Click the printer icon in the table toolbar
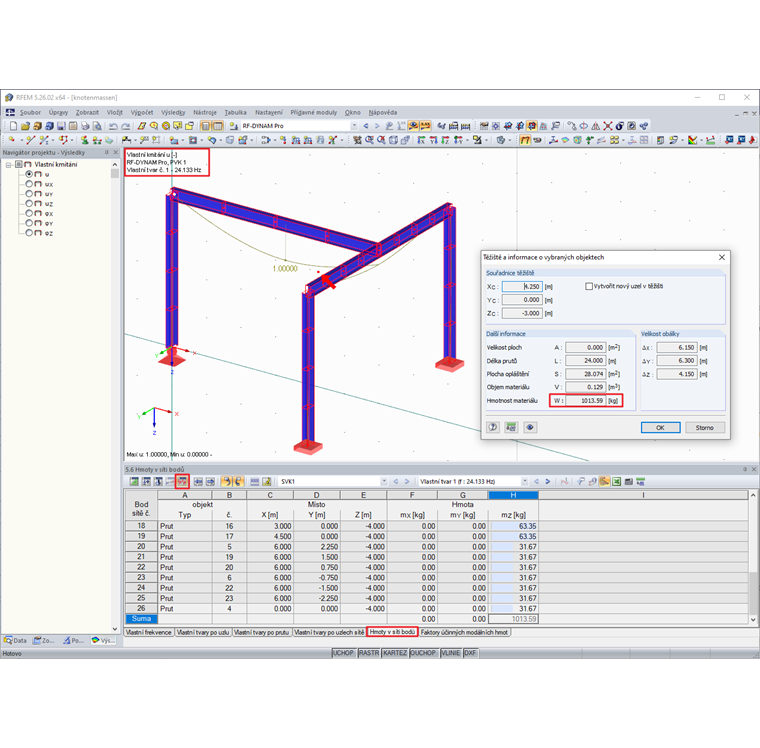The width and height of the screenshot is (760, 748). coord(629,481)
